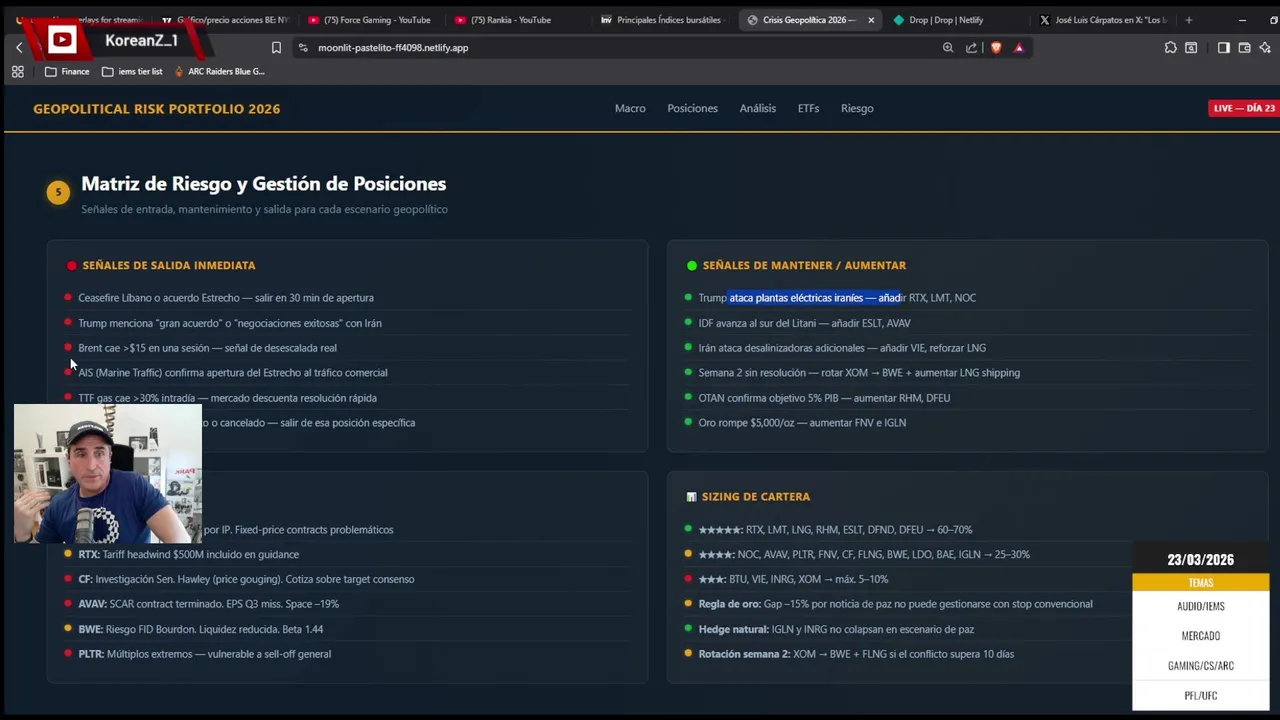Click the window search icon beside extensions
Viewport: 1280px width, 720px height.
pyautogui.click(x=1191, y=47)
